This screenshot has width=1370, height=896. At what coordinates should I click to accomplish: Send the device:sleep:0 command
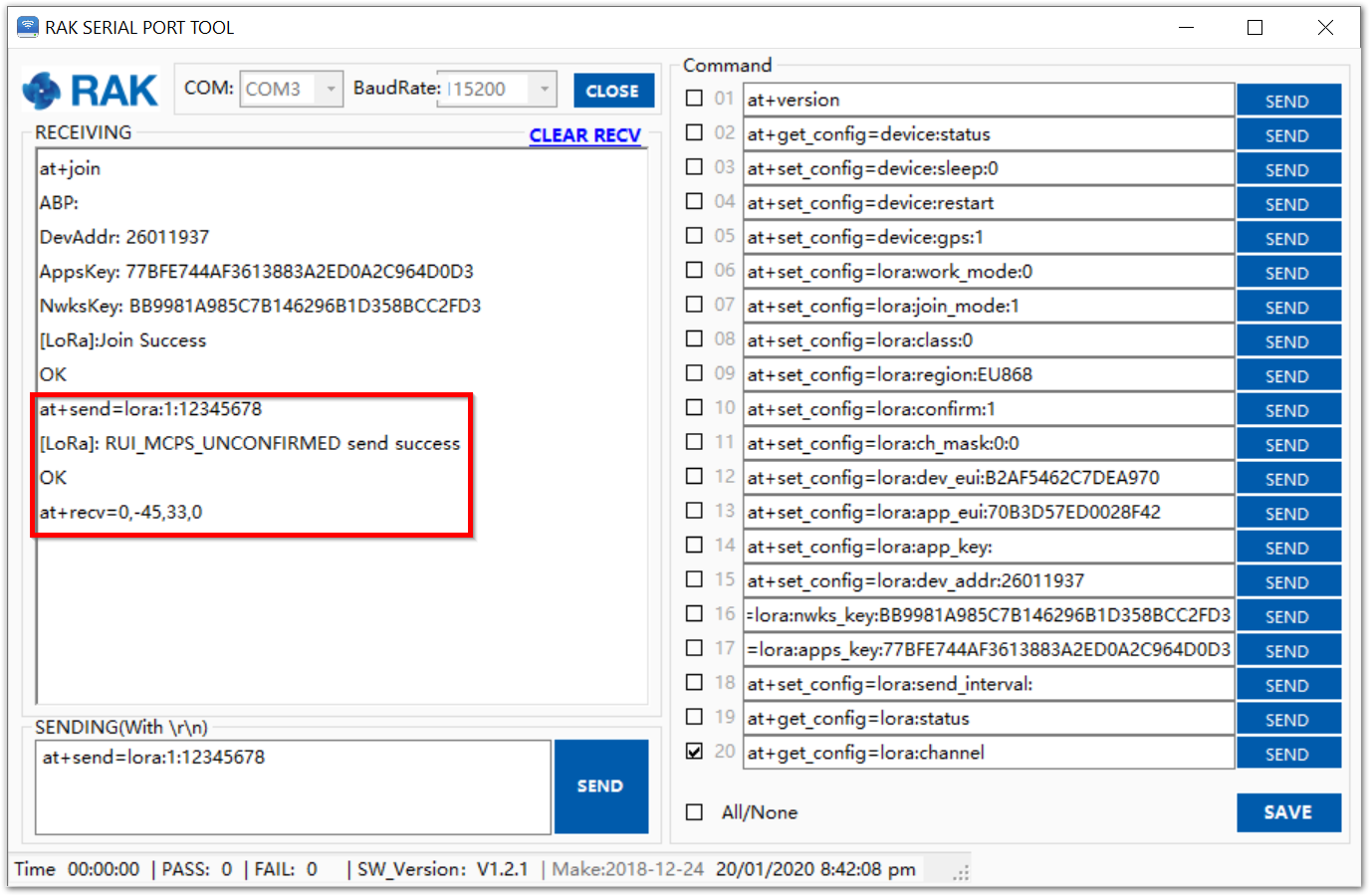1288,169
